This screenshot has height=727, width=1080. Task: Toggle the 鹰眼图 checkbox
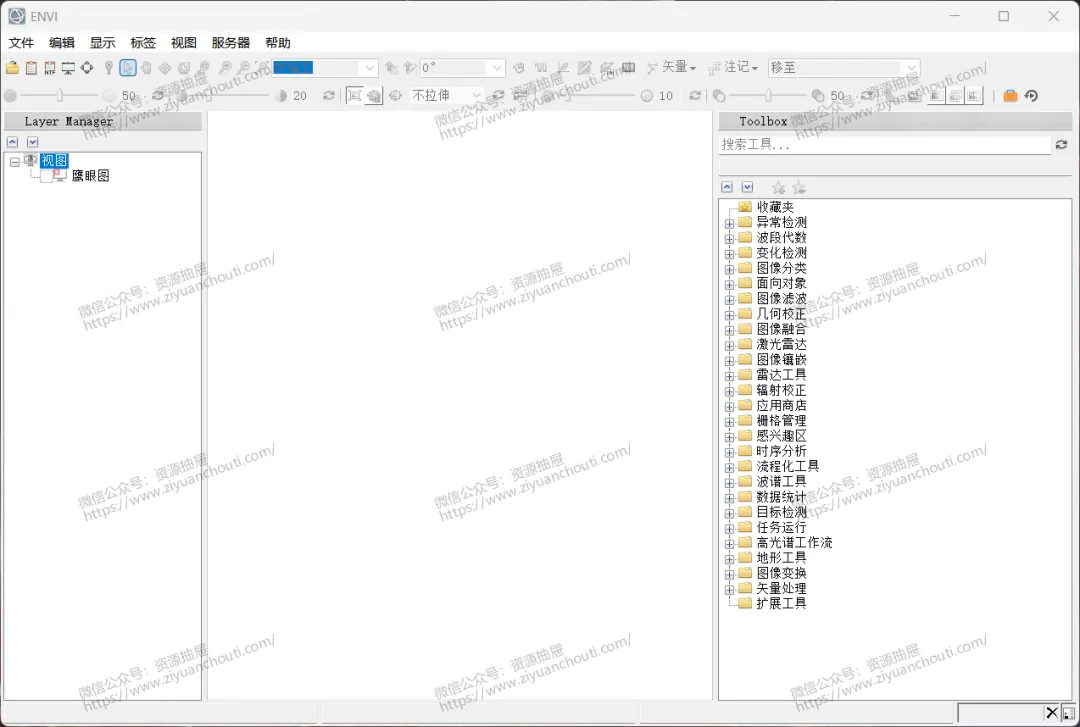point(47,176)
